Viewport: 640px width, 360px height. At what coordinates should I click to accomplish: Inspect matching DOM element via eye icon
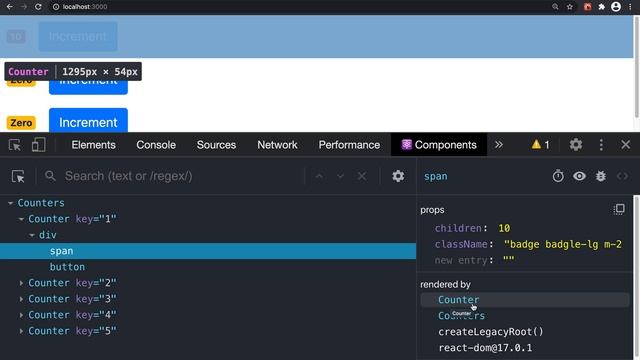pos(579,176)
